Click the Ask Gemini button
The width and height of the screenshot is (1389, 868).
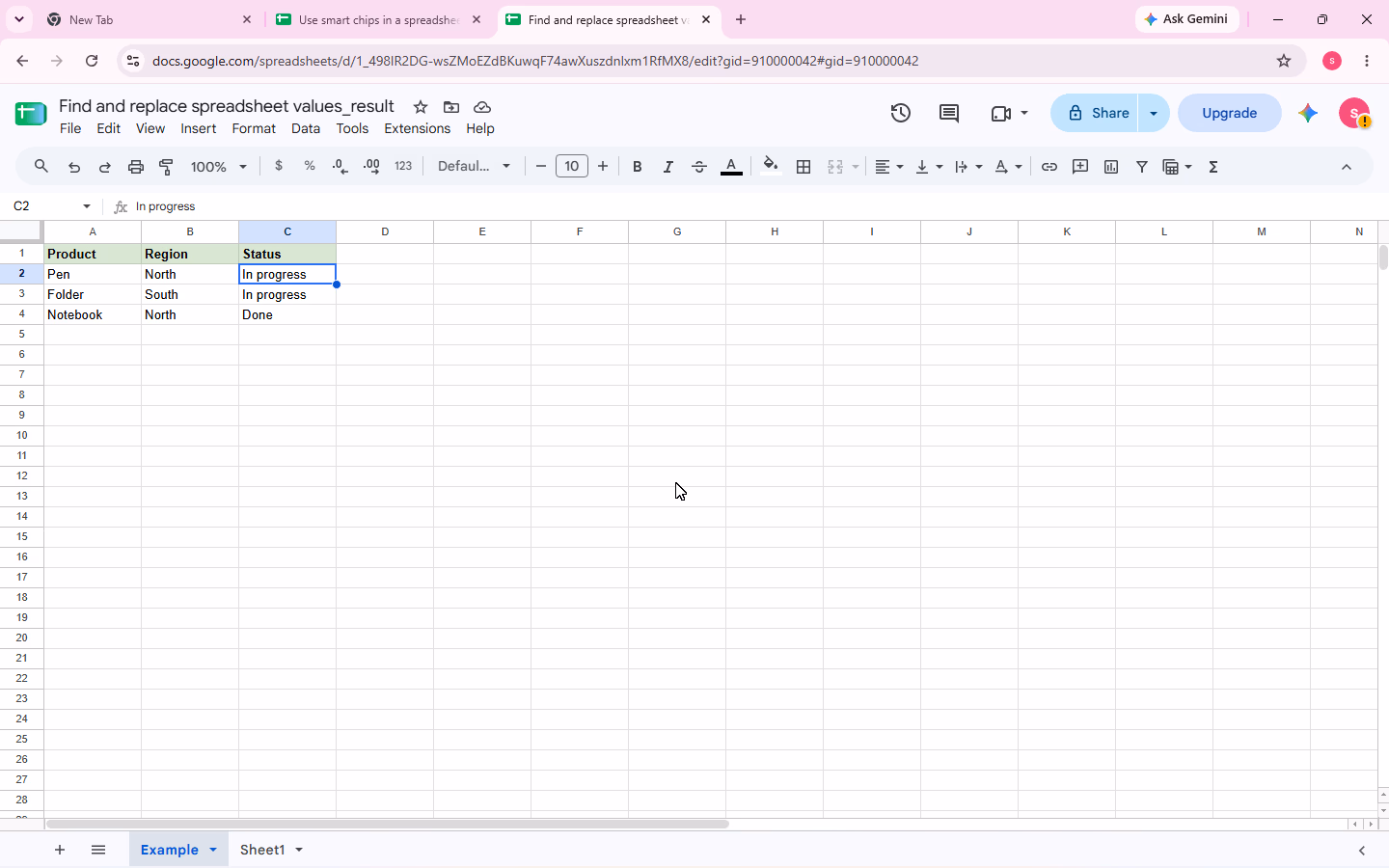click(x=1187, y=19)
